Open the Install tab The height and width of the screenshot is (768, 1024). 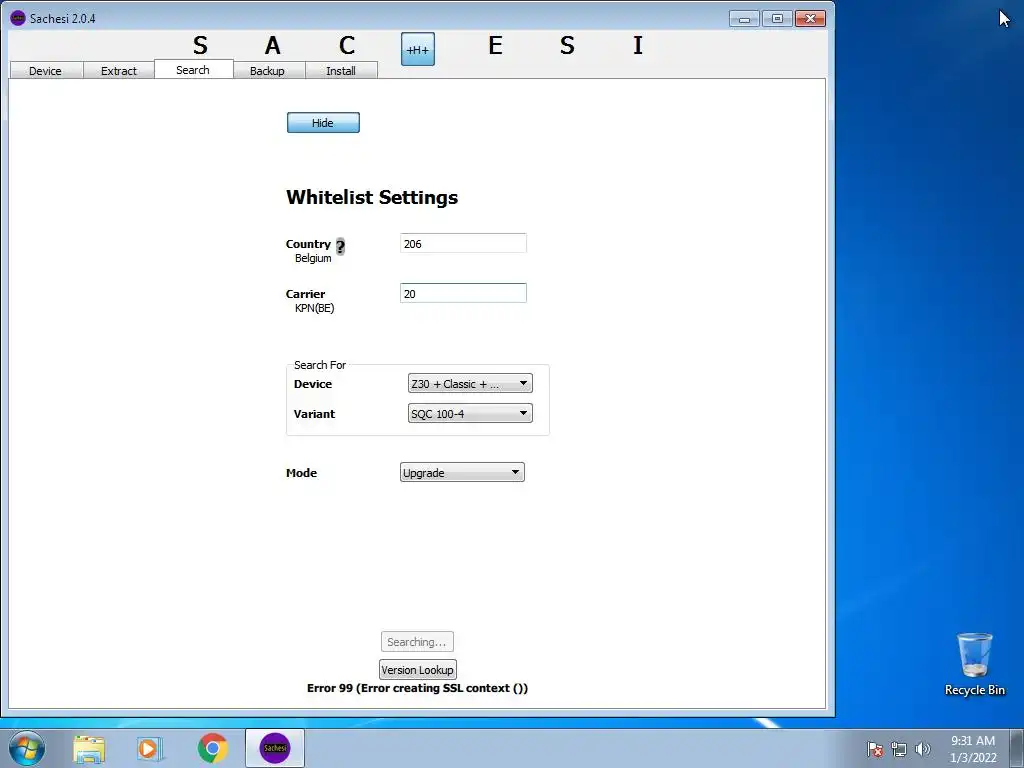(x=341, y=71)
